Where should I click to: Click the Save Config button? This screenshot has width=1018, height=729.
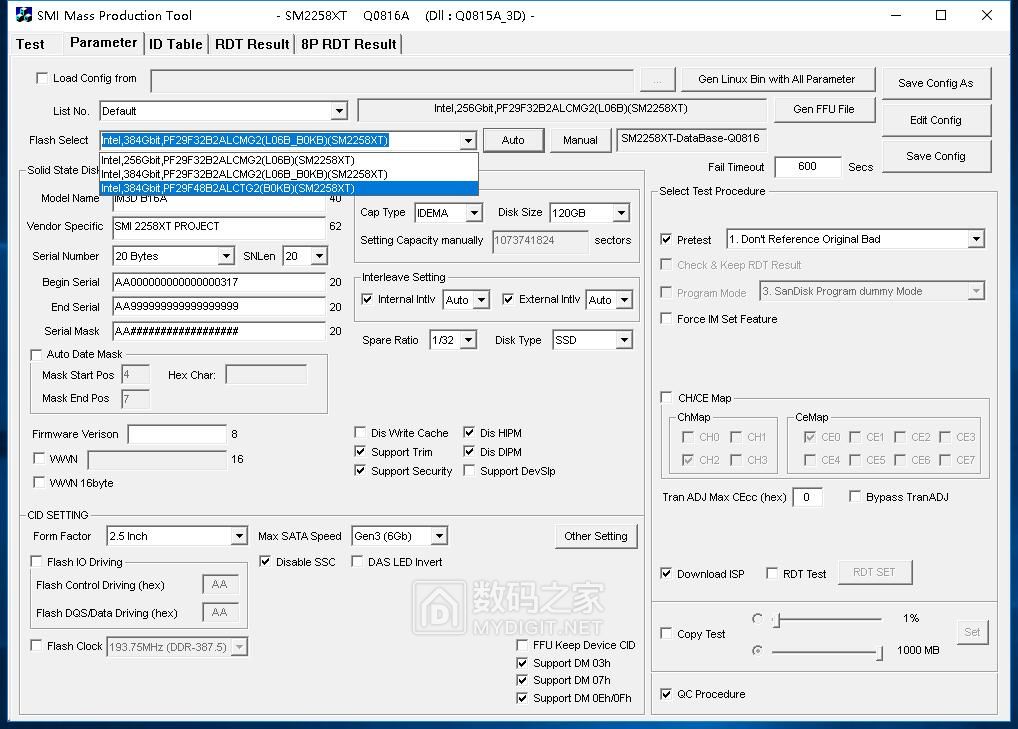coord(936,156)
